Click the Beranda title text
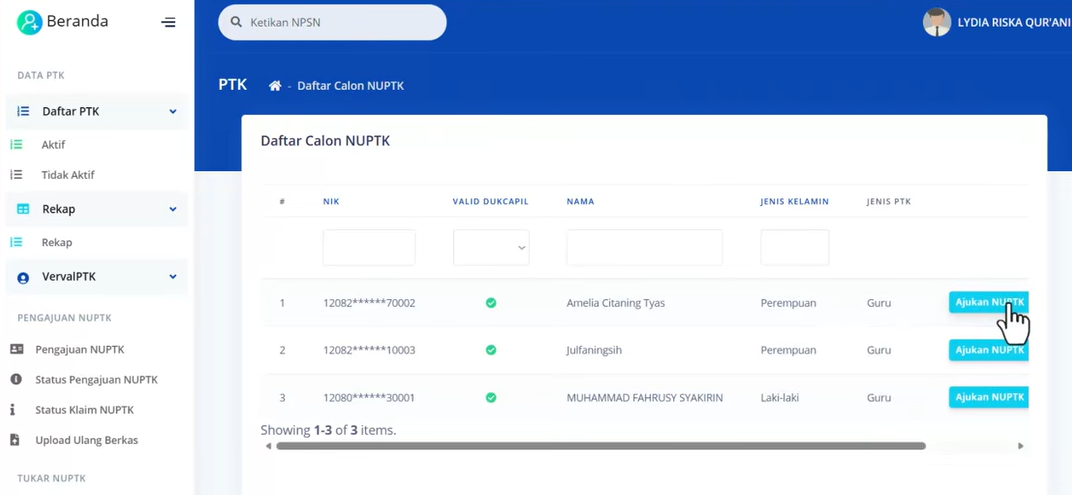 (77, 21)
